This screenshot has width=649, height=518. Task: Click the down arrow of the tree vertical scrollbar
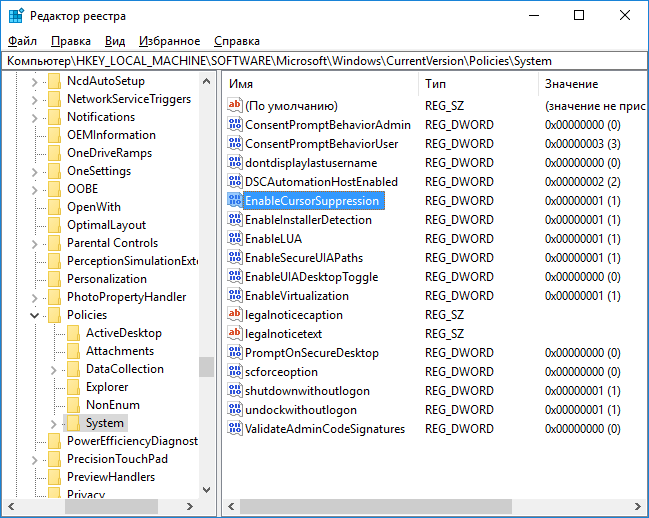(x=206, y=490)
